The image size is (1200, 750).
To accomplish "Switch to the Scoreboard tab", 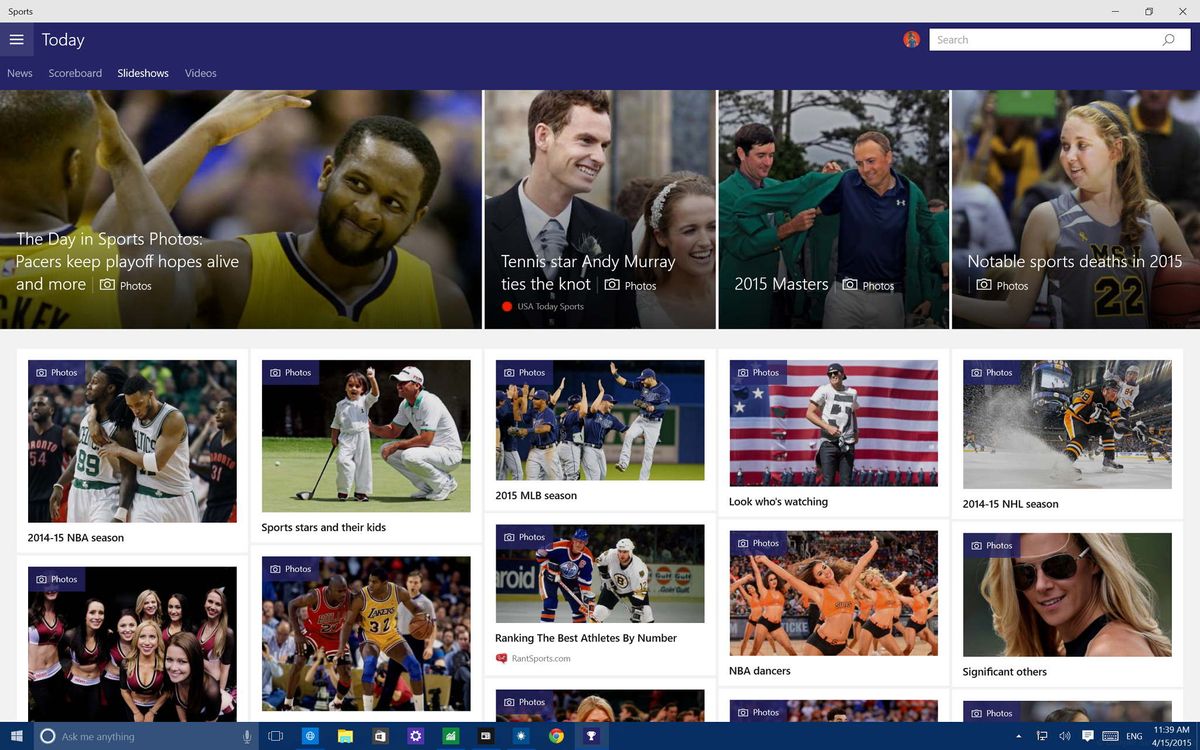I will tap(75, 73).
